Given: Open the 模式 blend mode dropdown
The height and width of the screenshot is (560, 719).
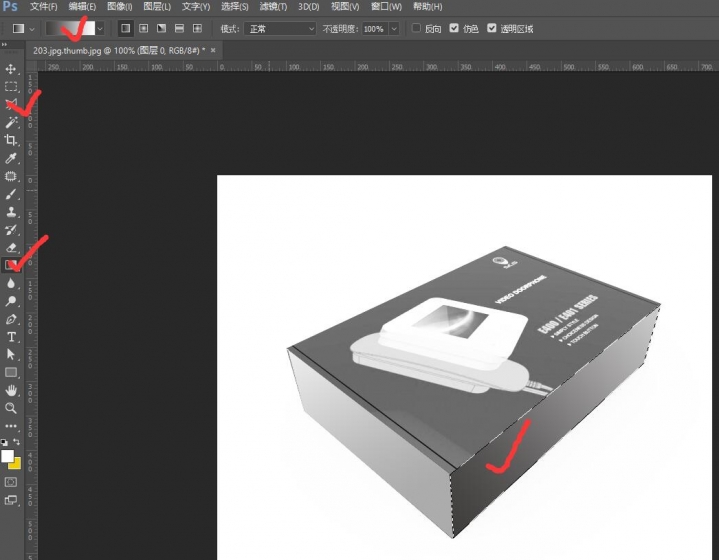Looking at the screenshot, I should click(280, 29).
